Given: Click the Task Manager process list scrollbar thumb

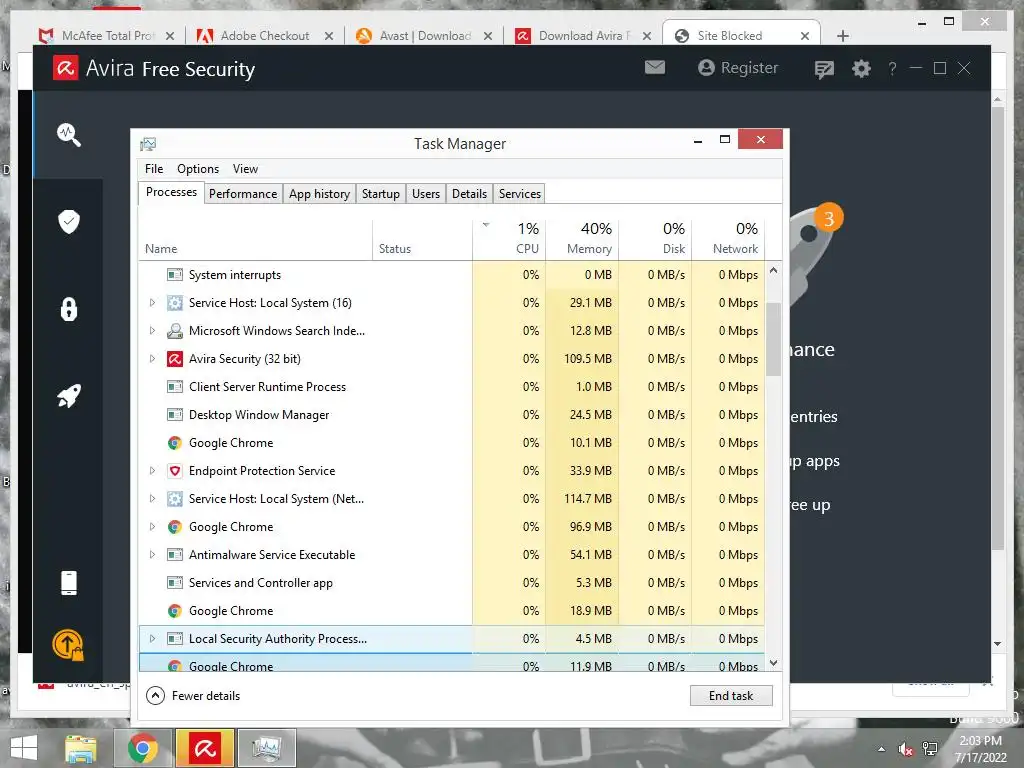Looking at the screenshot, I should point(774,340).
